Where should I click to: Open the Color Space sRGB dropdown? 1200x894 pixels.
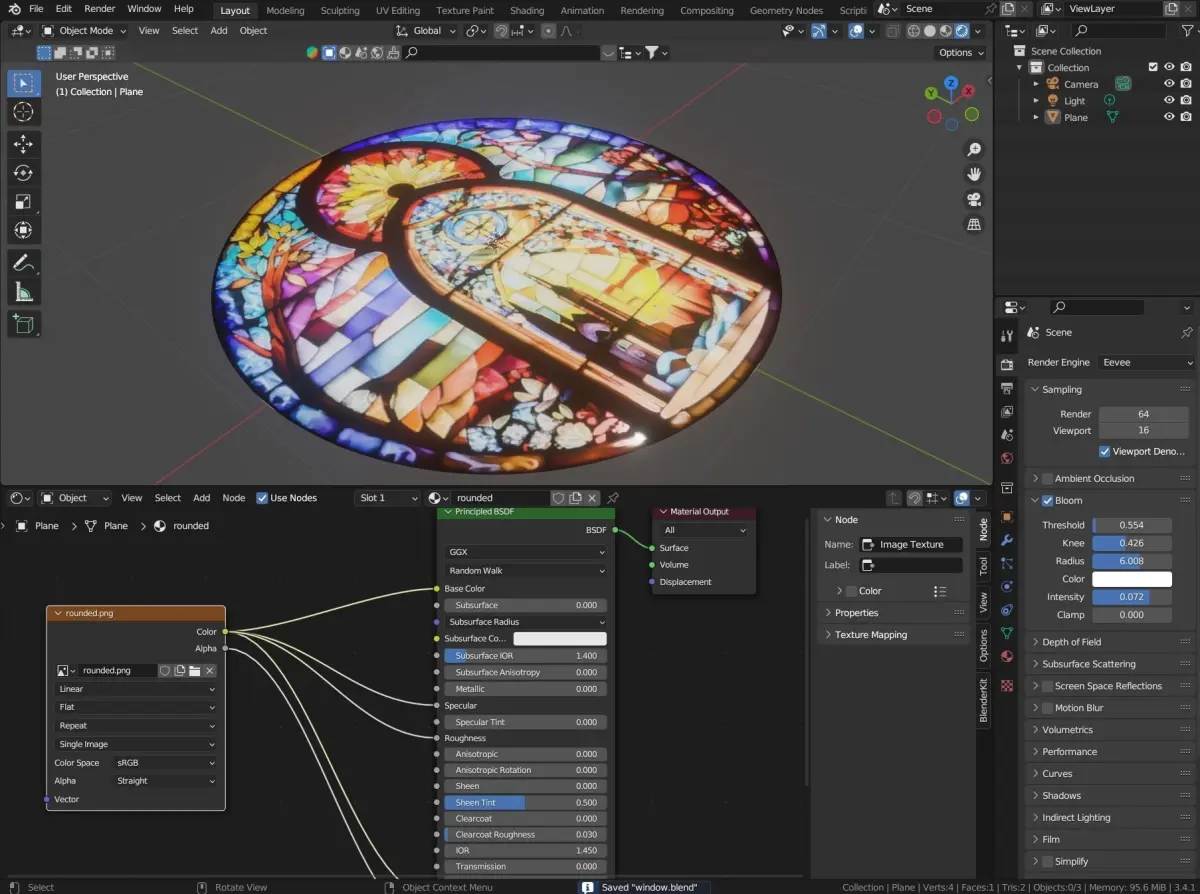(x=165, y=762)
